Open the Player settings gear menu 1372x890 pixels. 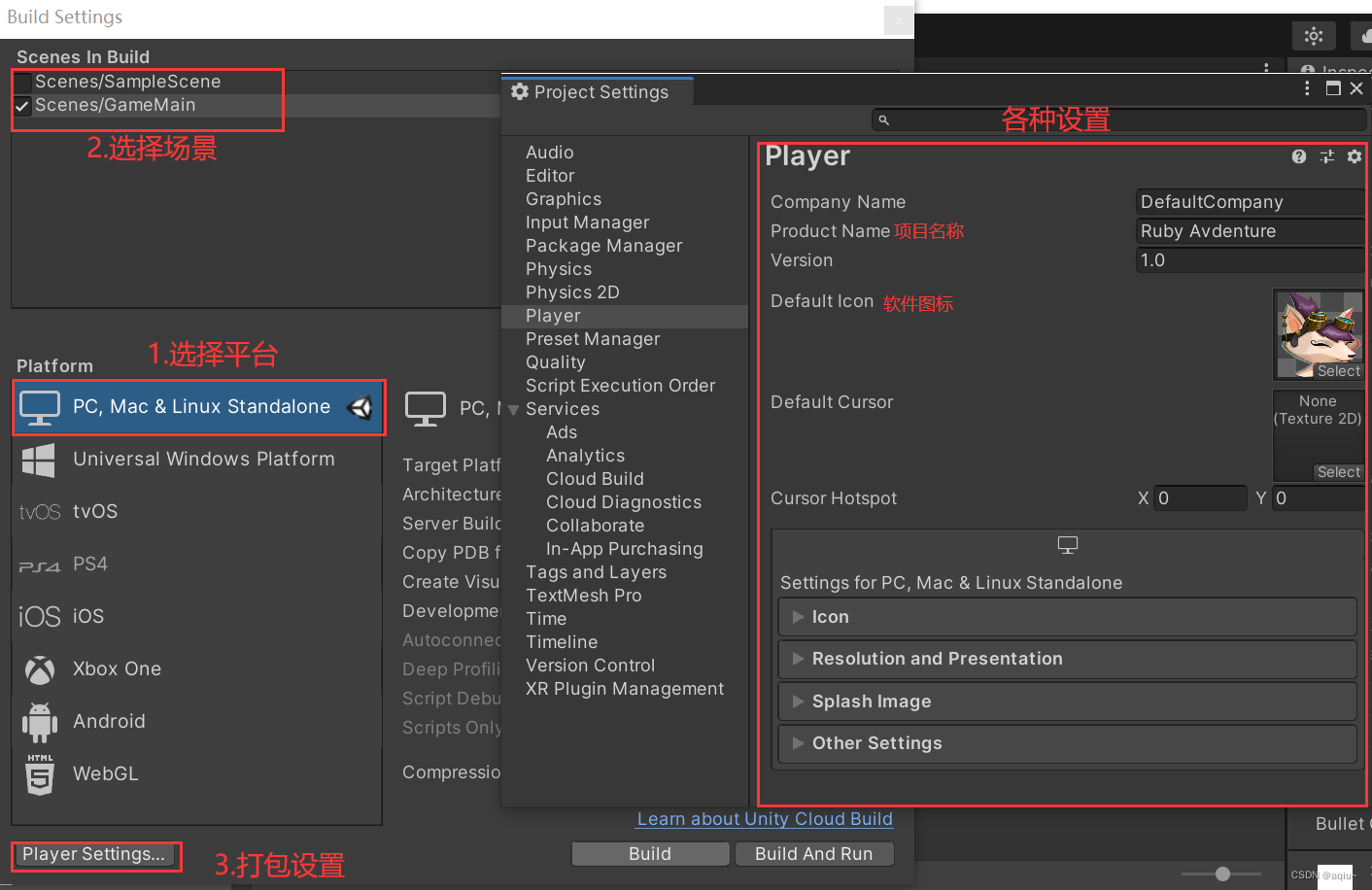[1355, 156]
